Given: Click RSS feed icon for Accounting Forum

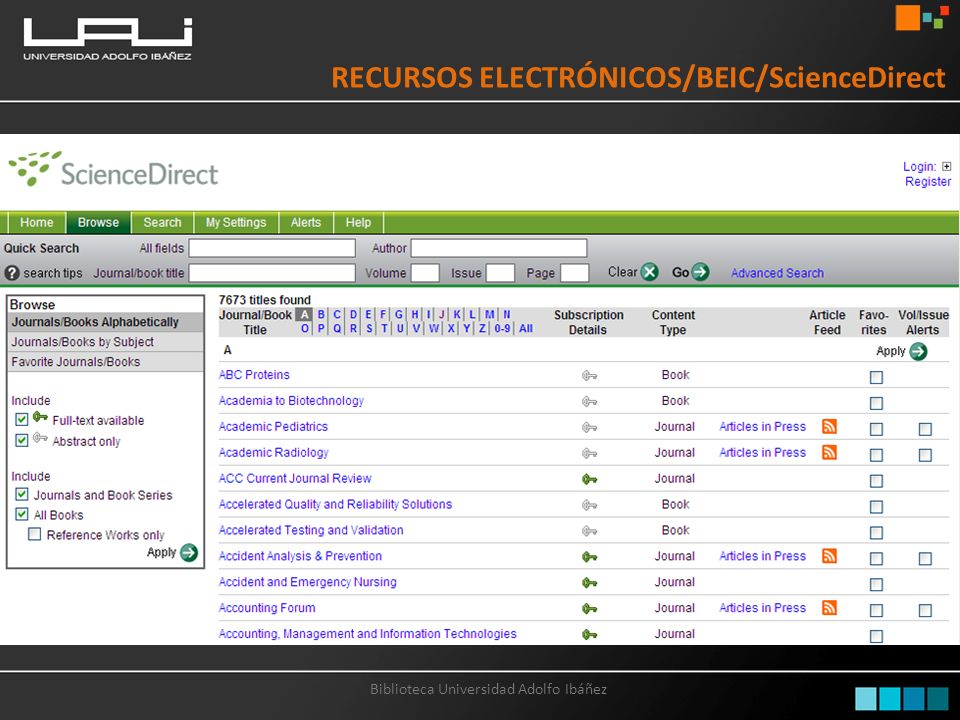Looking at the screenshot, I should pyautogui.click(x=829, y=608).
